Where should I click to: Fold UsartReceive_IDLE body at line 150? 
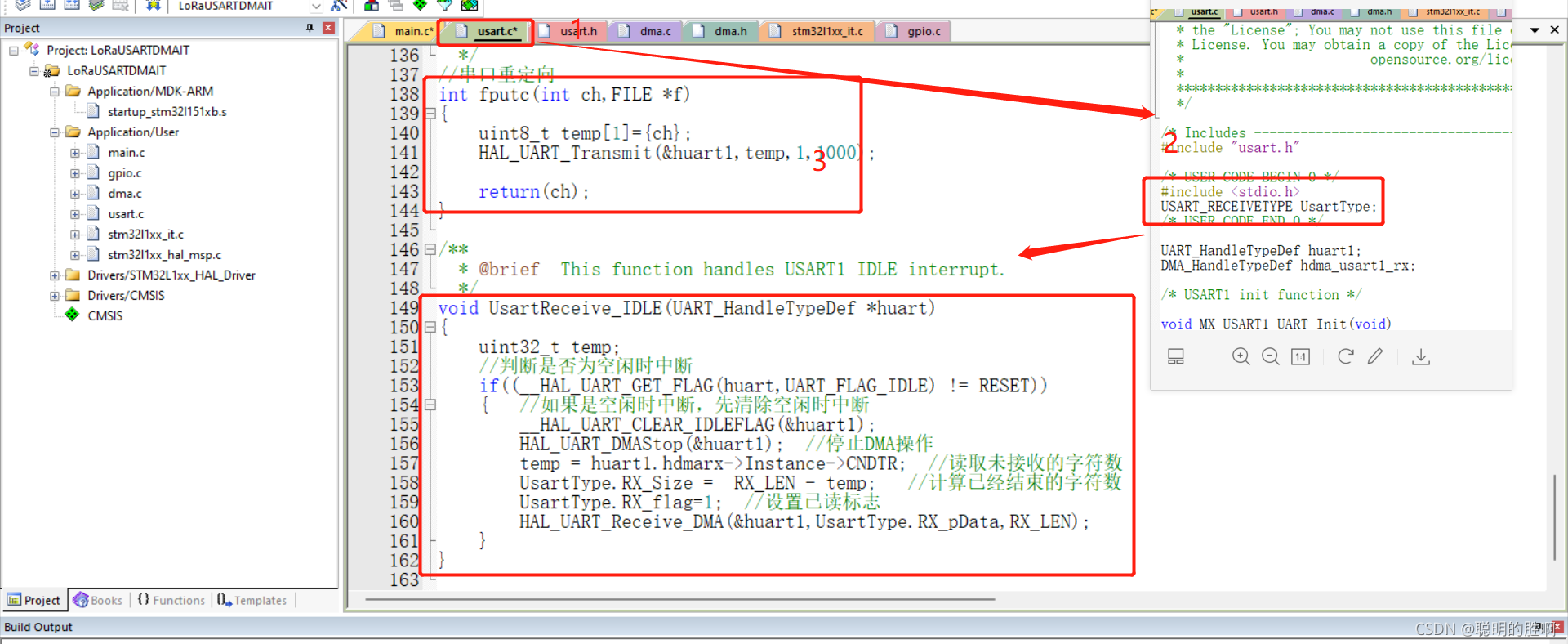click(430, 327)
